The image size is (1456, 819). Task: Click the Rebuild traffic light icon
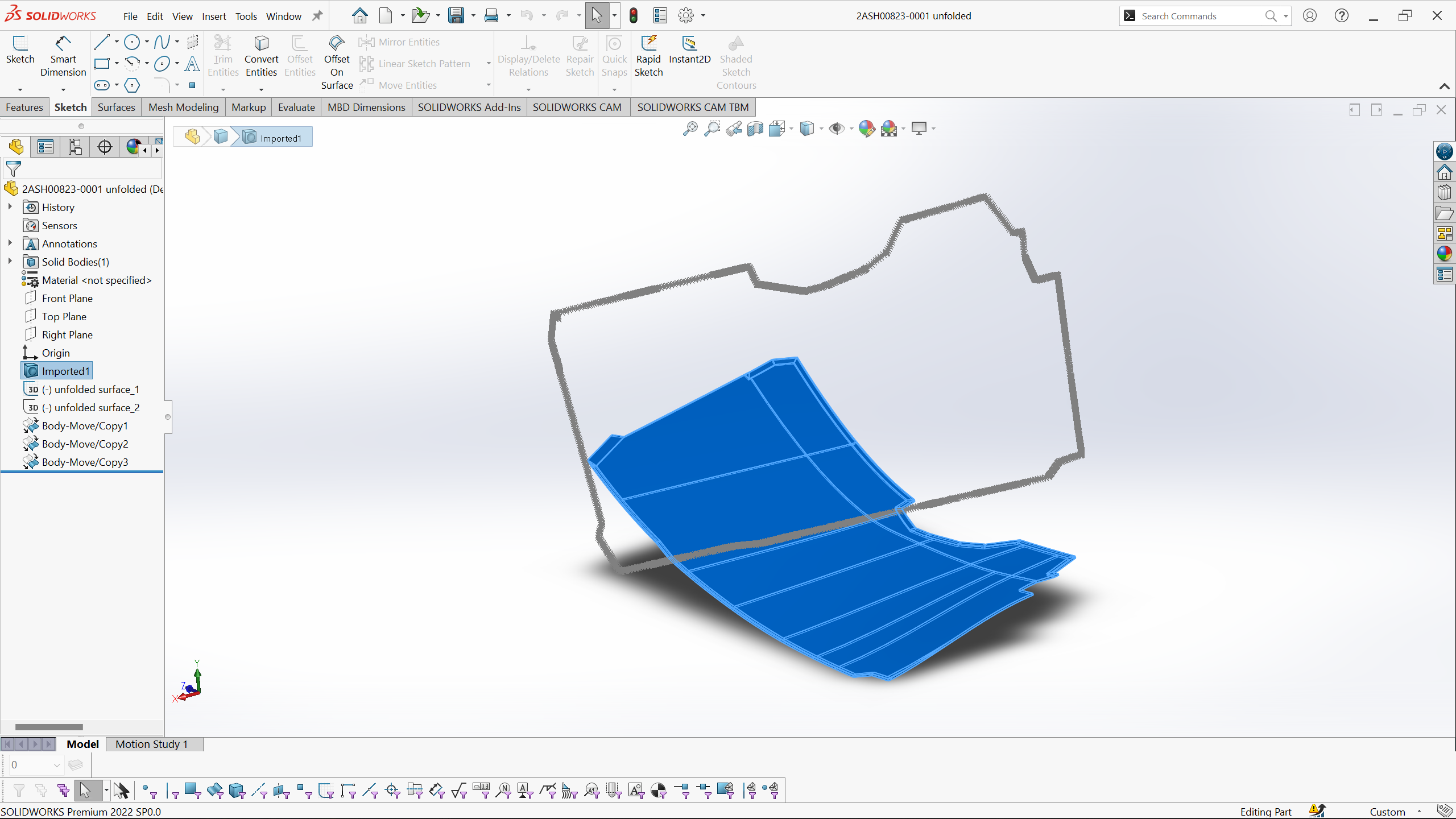[634, 16]
